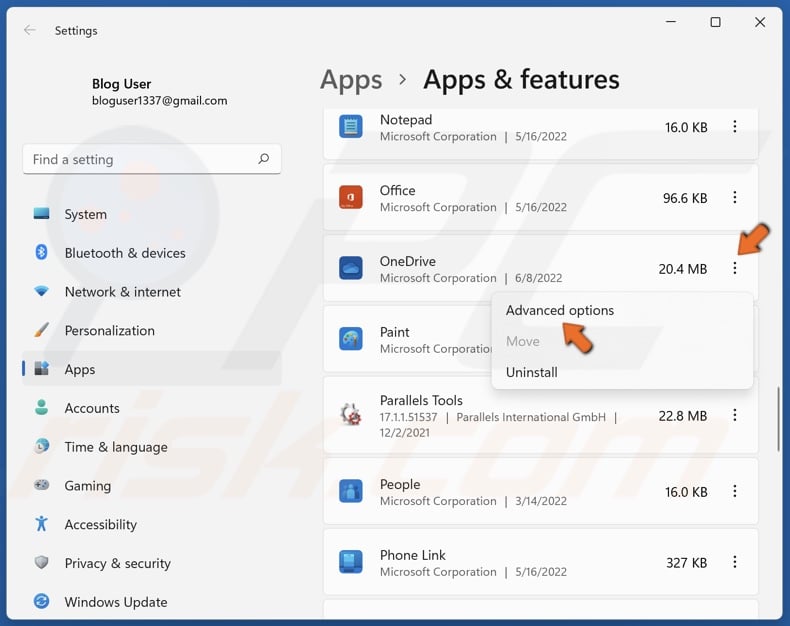Select the Apps category in sidebar

tap(151, 369)
